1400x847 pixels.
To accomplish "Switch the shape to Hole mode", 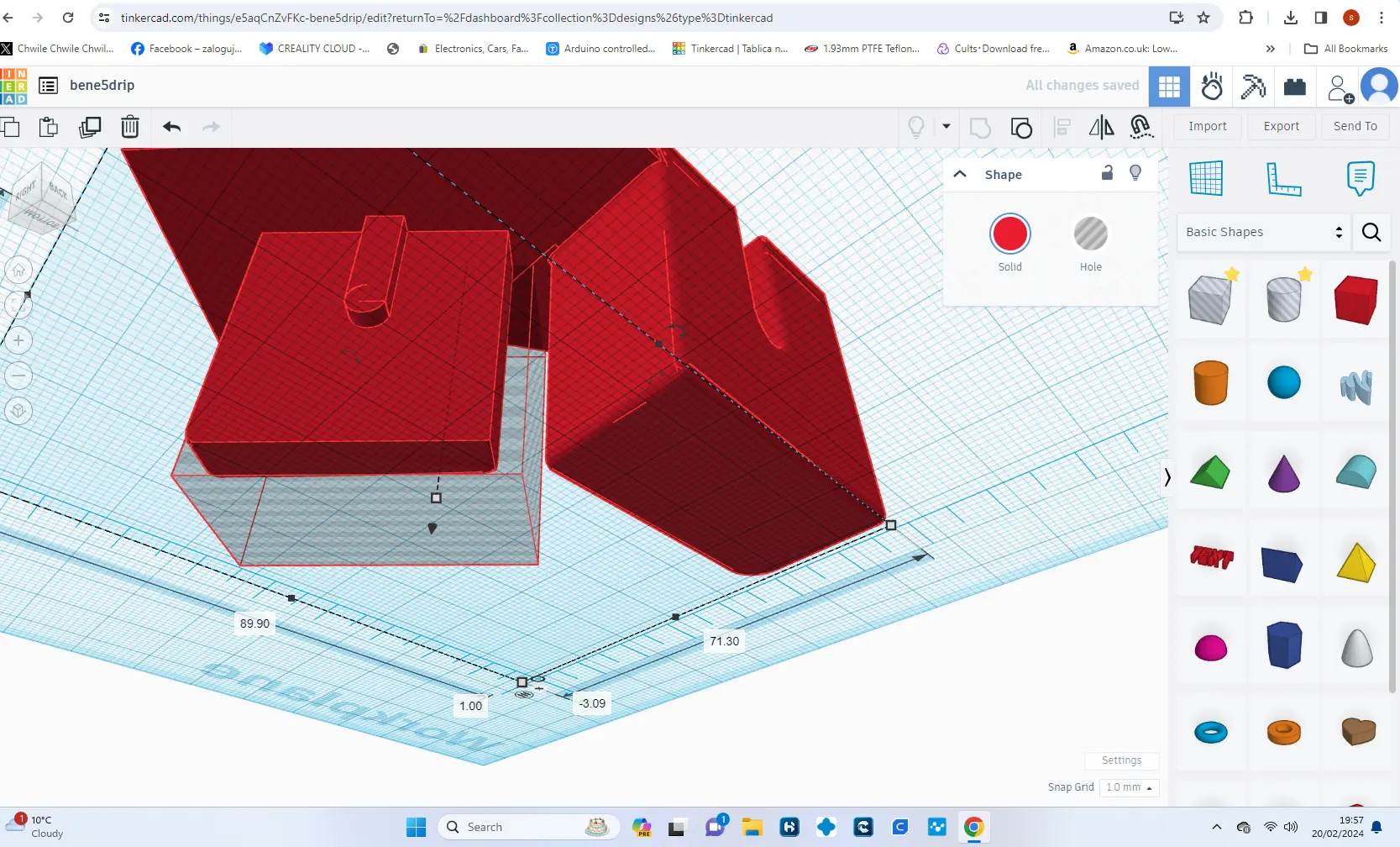I will tap(1090, 234).
